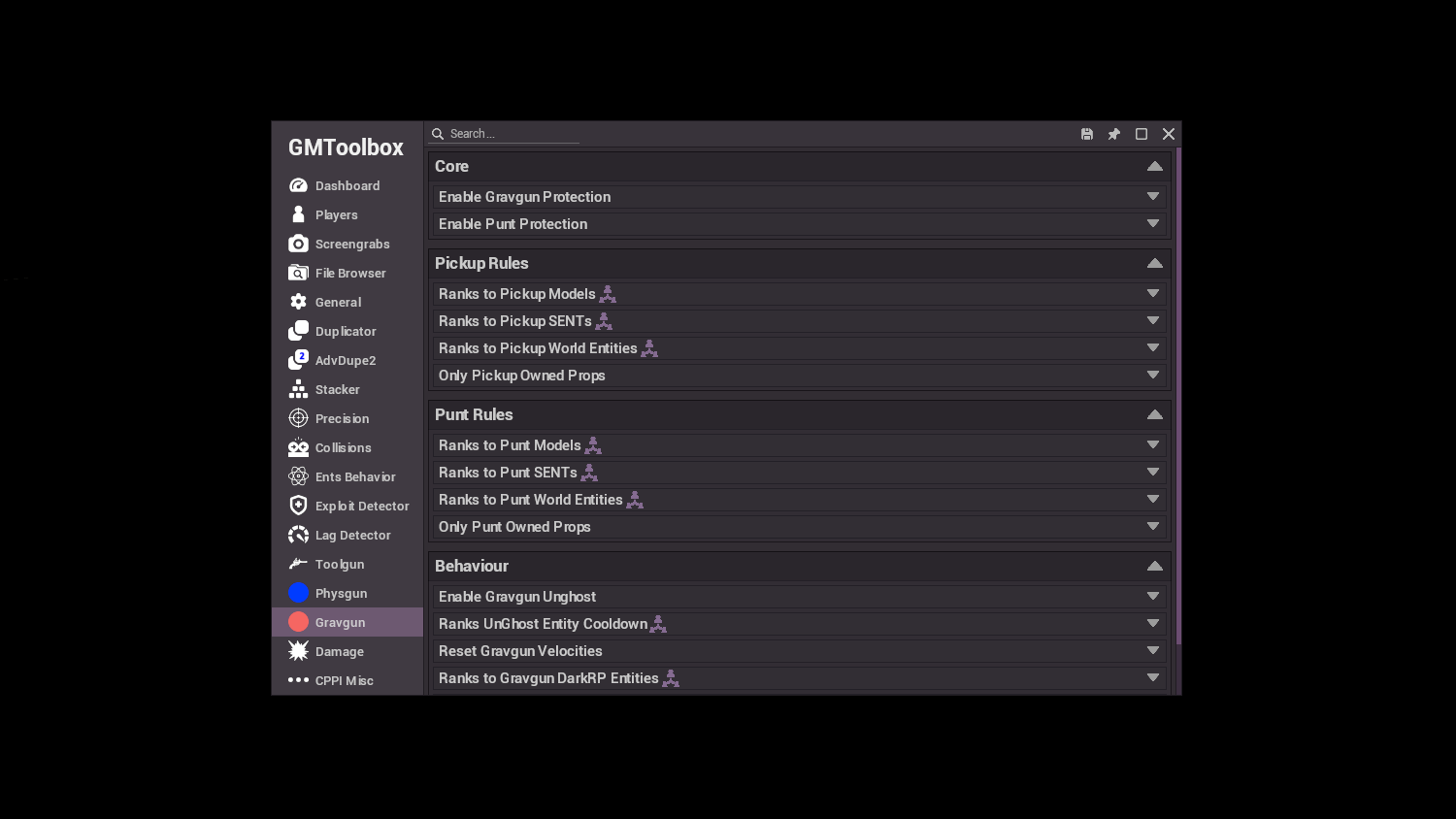
Task: Open Dashboard from the sidebar
Action: pos(347,185)
